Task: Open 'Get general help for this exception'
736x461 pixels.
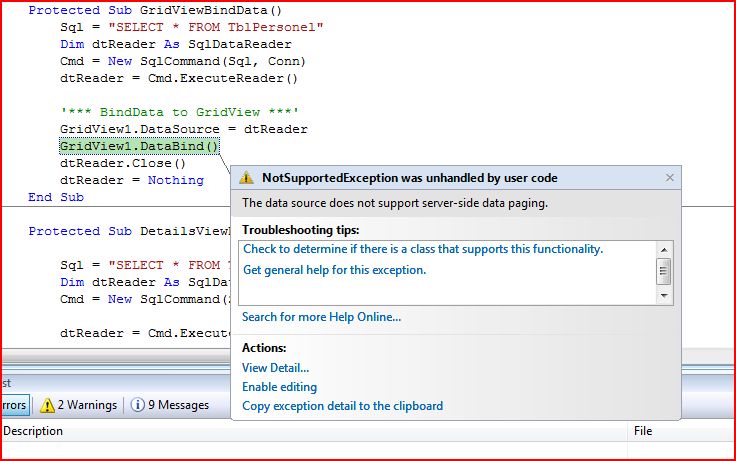Action: pos(334,270)
